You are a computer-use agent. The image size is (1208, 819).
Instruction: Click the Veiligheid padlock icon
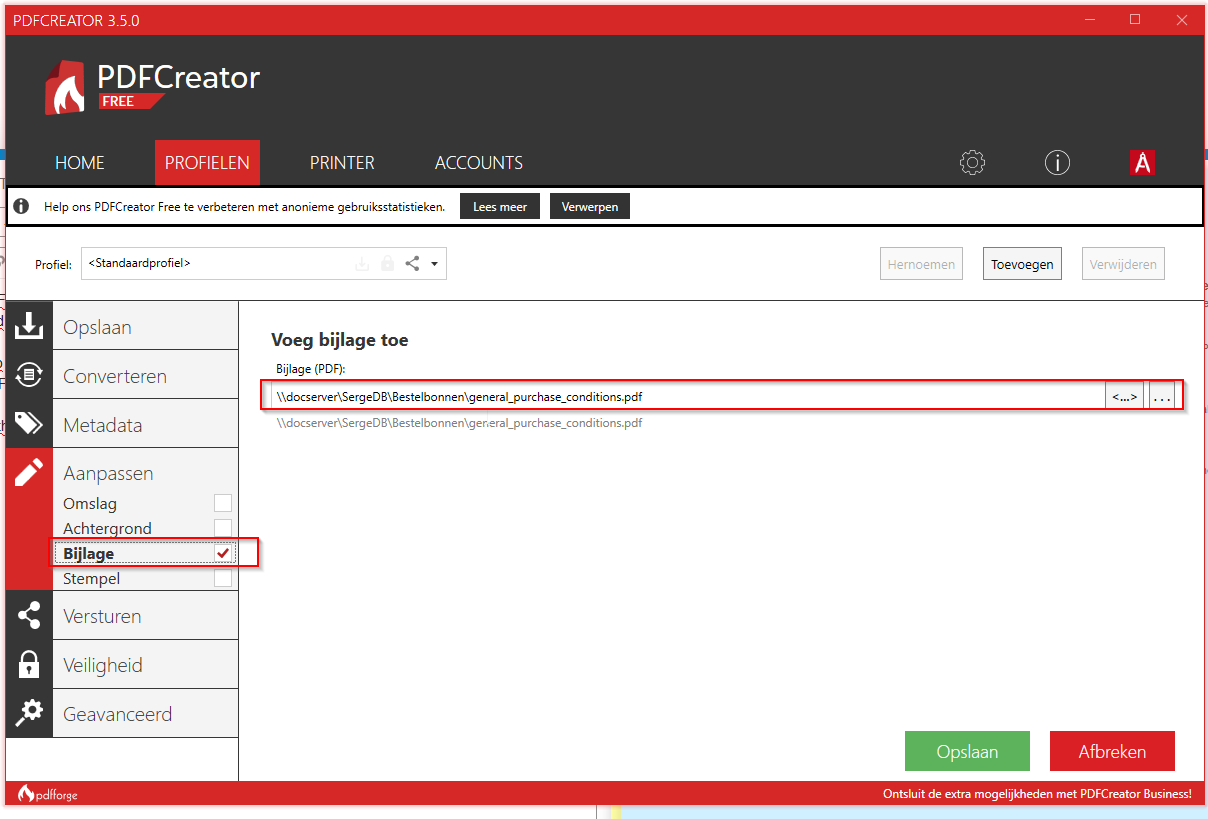point(29,664)
